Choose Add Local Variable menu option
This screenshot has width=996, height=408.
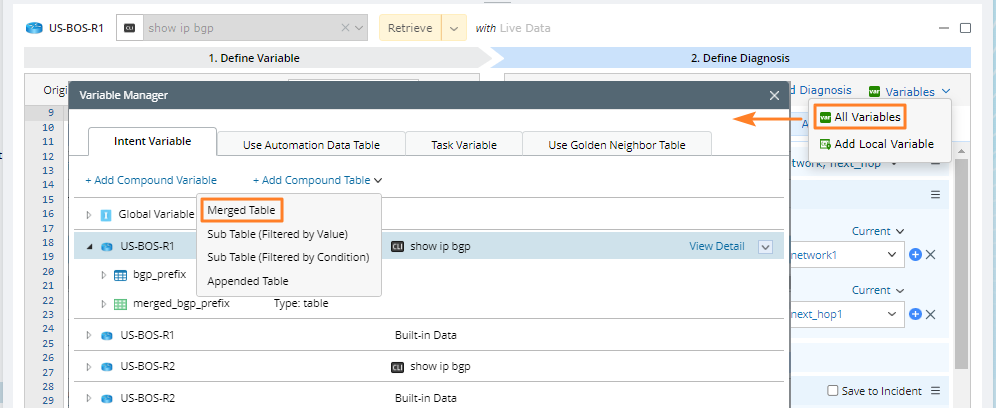click(x=883, y=144)
